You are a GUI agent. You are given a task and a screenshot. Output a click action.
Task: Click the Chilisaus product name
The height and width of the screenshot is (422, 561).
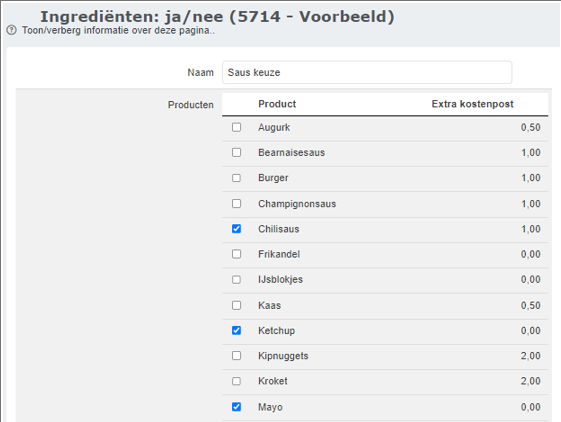click(x=278, y=229)
